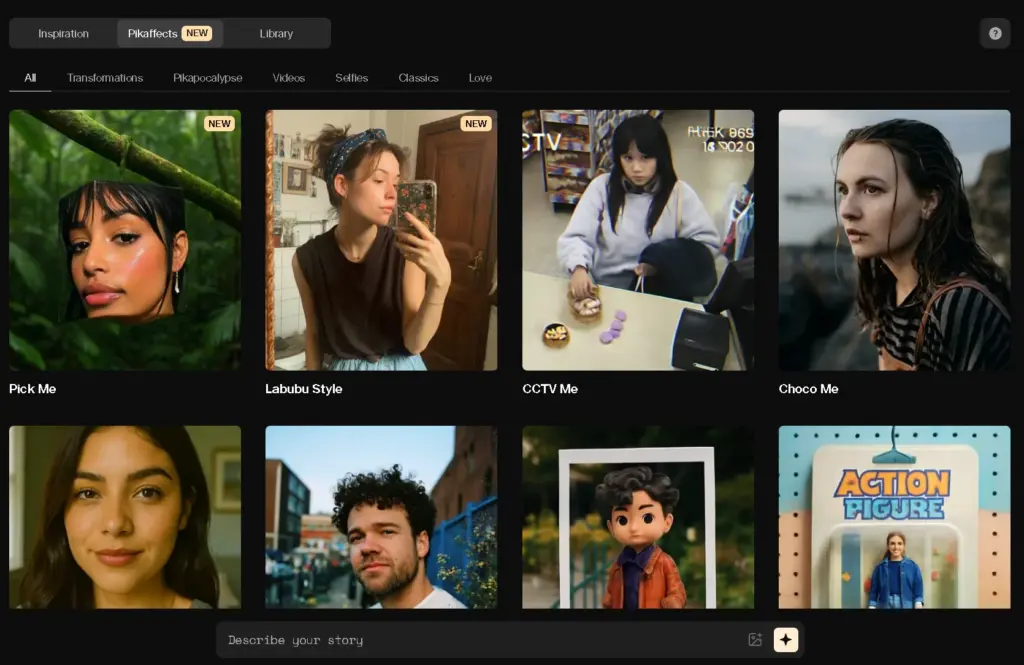Select the Pikaffects tab
Image resolution: width=1024 pixels, height=665 pixels.
tap(169, 33)
